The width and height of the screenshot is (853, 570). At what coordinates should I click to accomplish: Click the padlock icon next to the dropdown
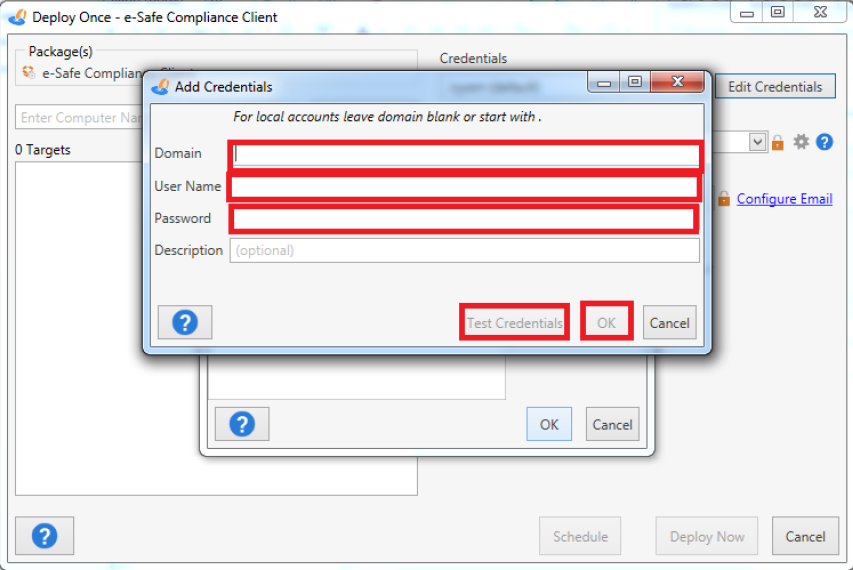coord(778,143)
